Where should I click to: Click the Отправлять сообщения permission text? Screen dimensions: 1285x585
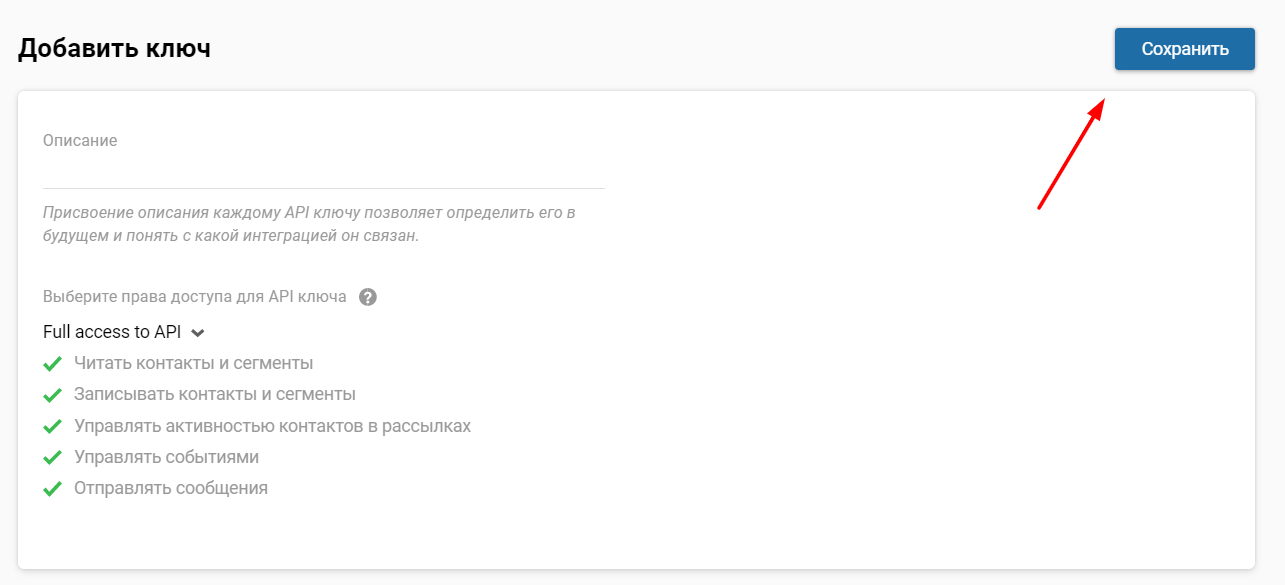(x=170, y=489)
